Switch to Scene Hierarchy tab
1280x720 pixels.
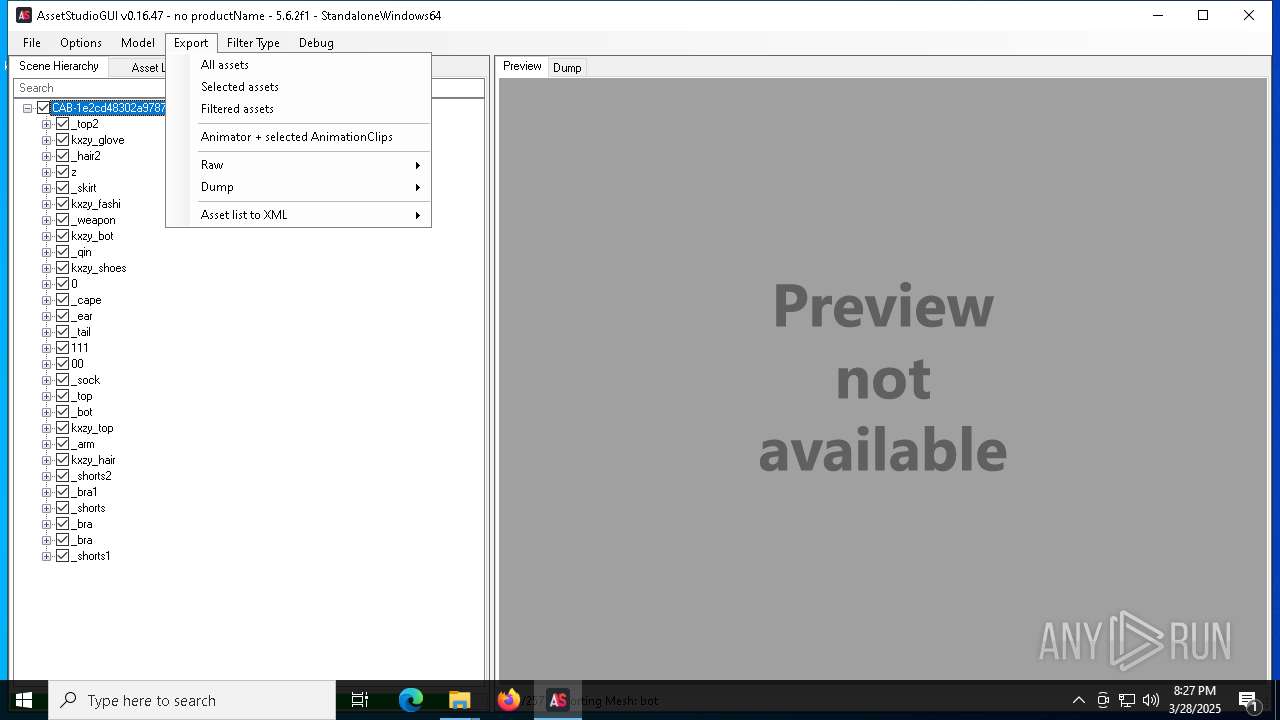(59, 66)
